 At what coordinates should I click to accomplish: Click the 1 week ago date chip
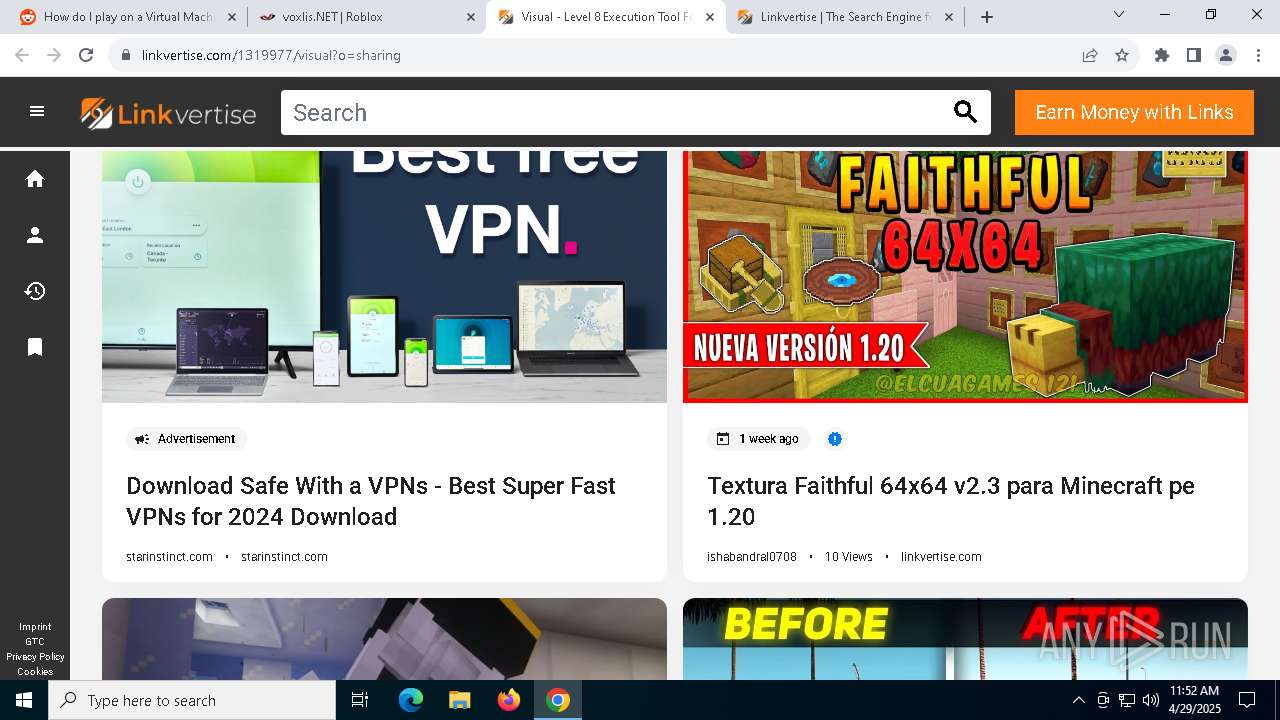click(x=759, y=439)
